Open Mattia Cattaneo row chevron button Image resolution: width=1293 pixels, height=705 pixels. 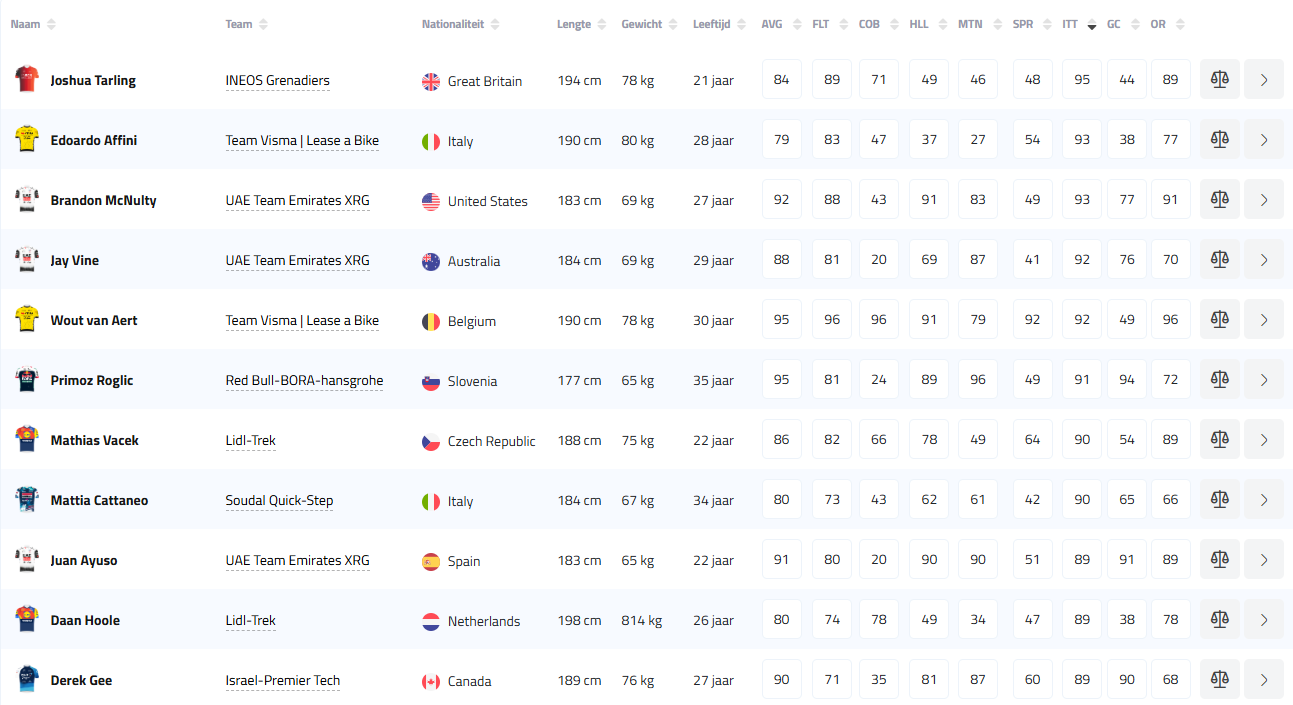(x=1264, y=500)
